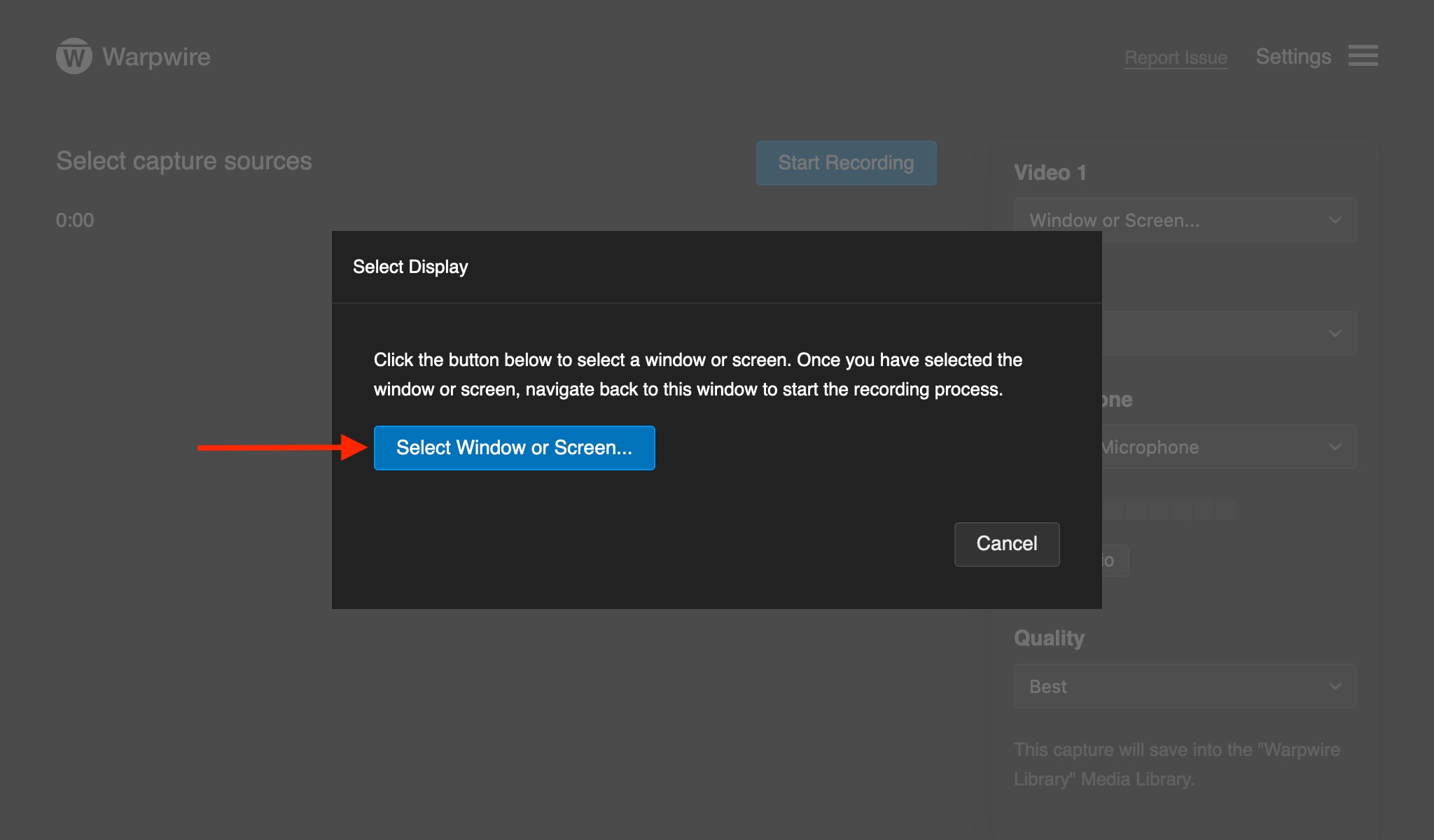The height and width of the screenshot is (840, 1434).
Task: Click the chevron arrow on Microphone dropdown
Action: (x=1335, y=447)
